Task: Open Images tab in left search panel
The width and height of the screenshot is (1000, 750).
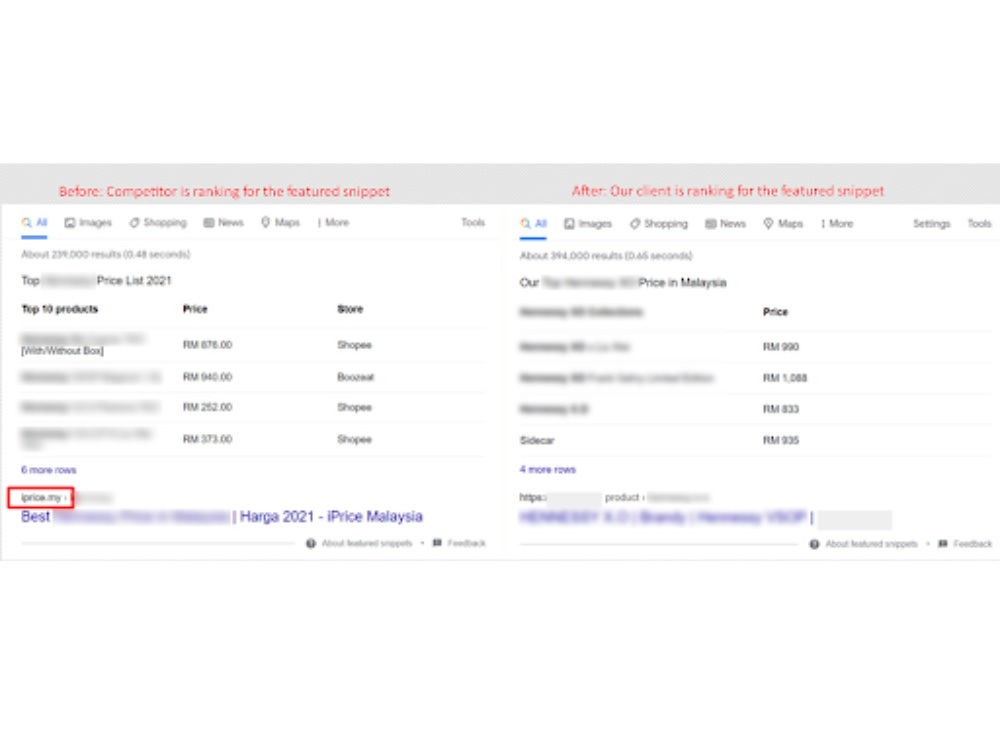Action: point(88,223)
